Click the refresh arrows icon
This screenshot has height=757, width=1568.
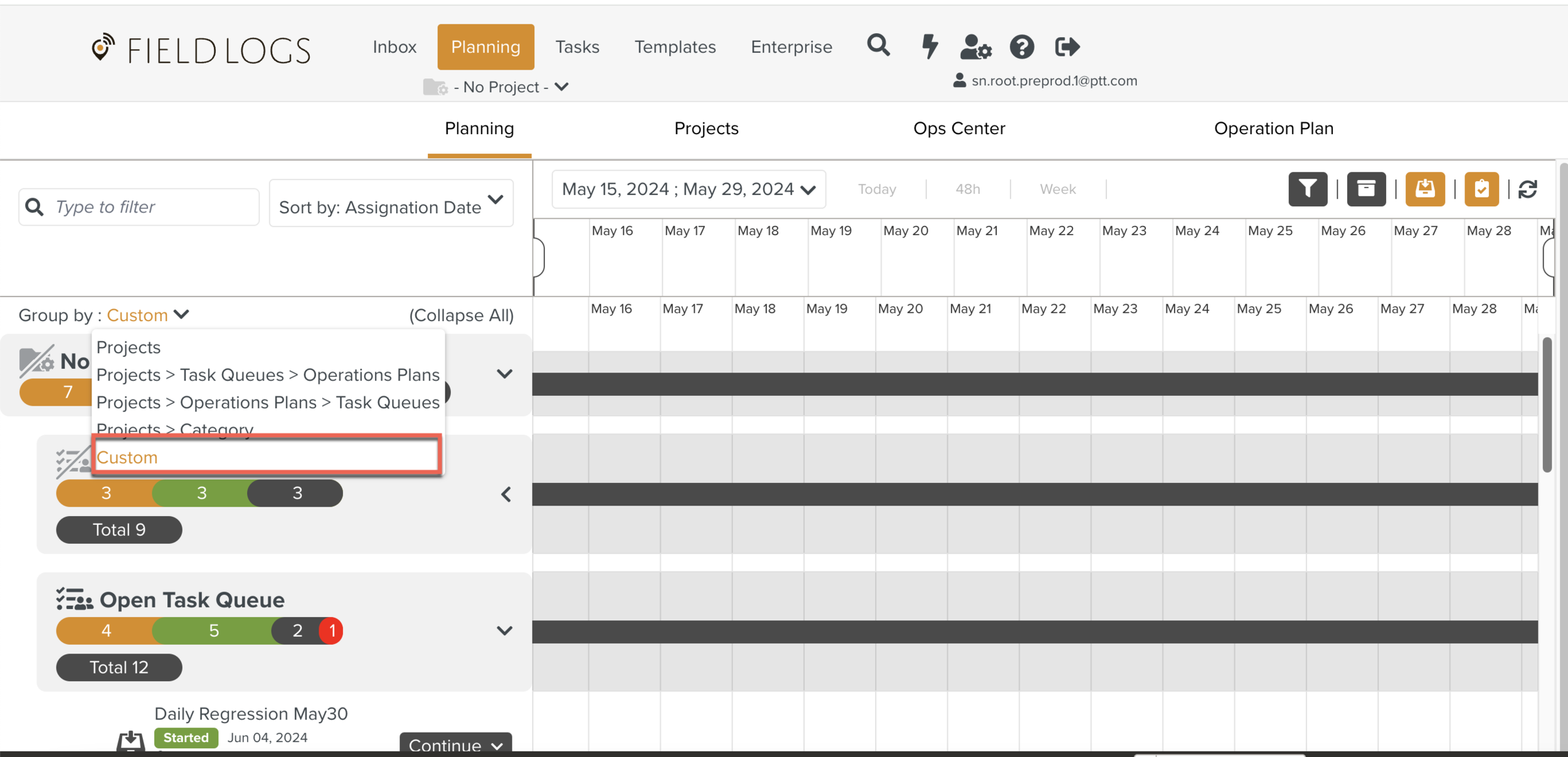pos(1528,189)
